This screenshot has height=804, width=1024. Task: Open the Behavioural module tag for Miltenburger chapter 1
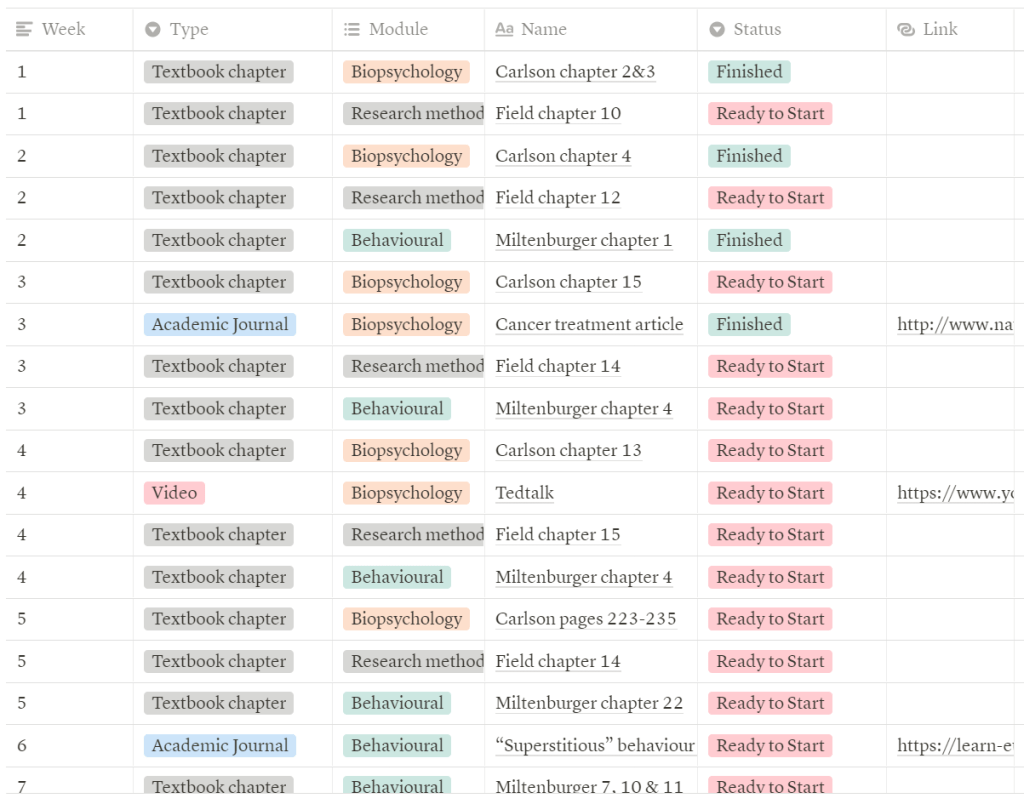397,240
